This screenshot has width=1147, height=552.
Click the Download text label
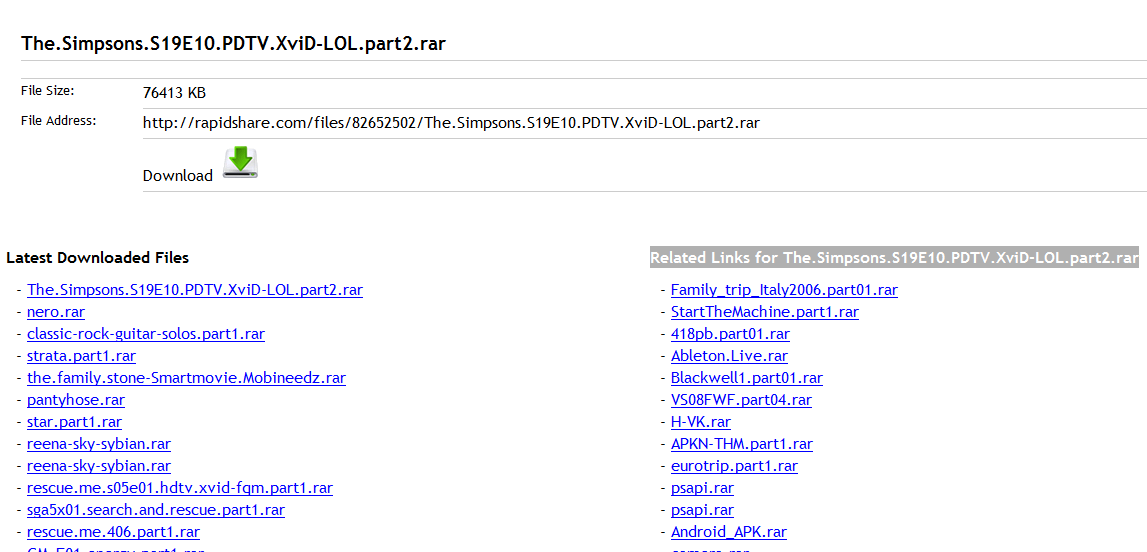point(178,176)
